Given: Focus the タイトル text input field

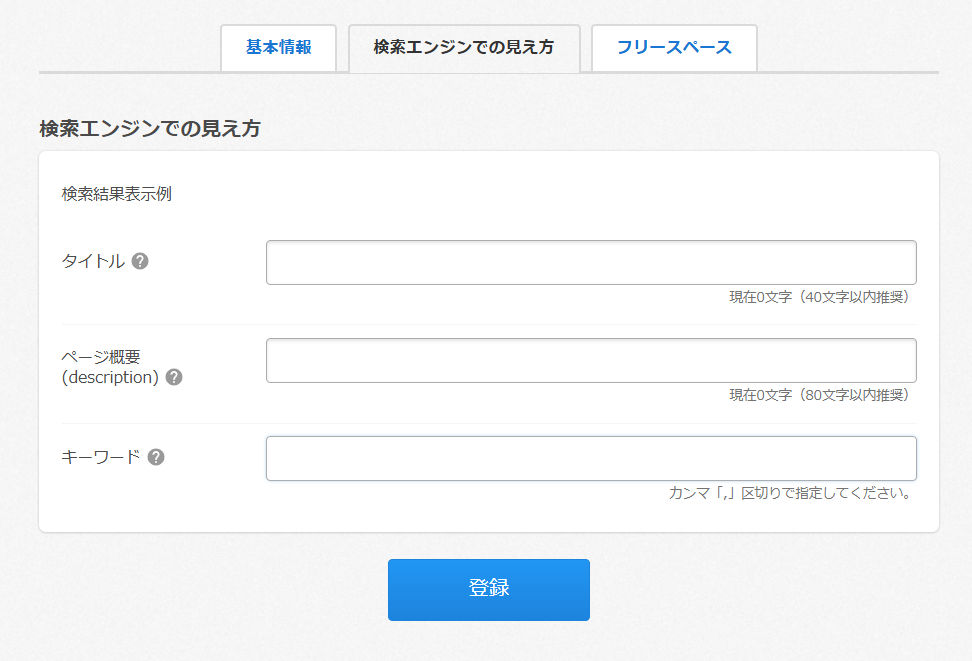Looking at the screenshot, I should tap(590, 262).
